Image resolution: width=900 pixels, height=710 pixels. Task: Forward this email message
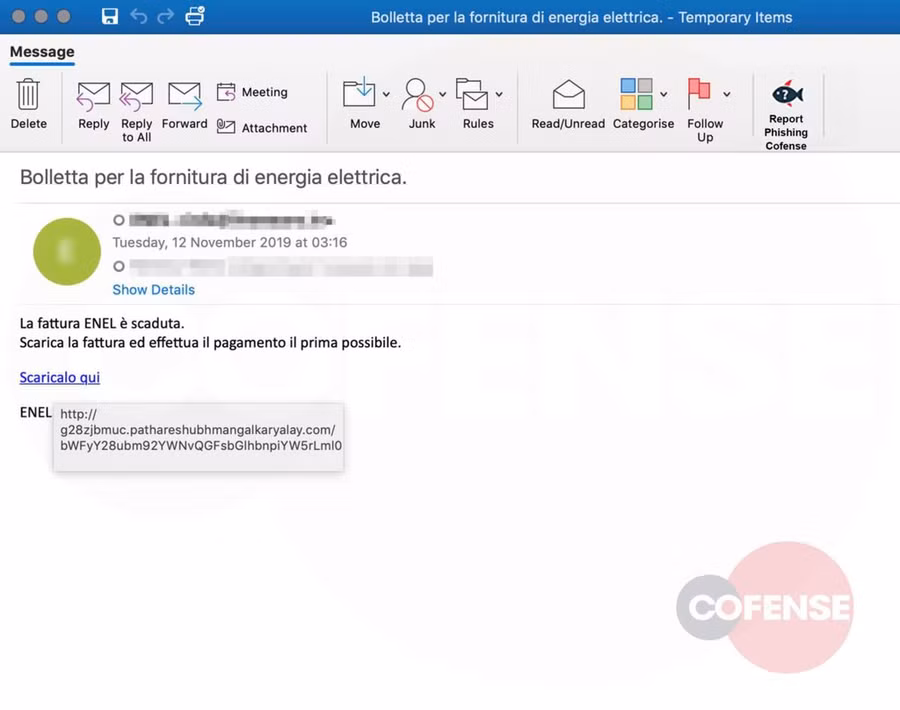(x=184, y=96)
